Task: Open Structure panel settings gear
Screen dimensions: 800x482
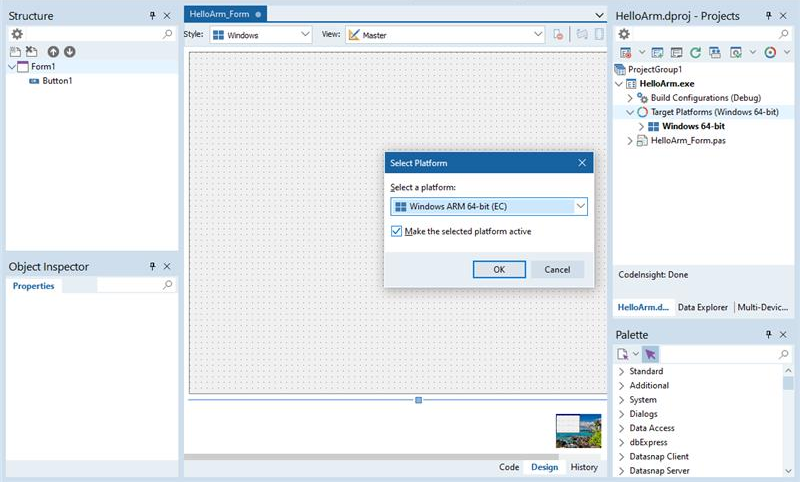Action: 17,34
